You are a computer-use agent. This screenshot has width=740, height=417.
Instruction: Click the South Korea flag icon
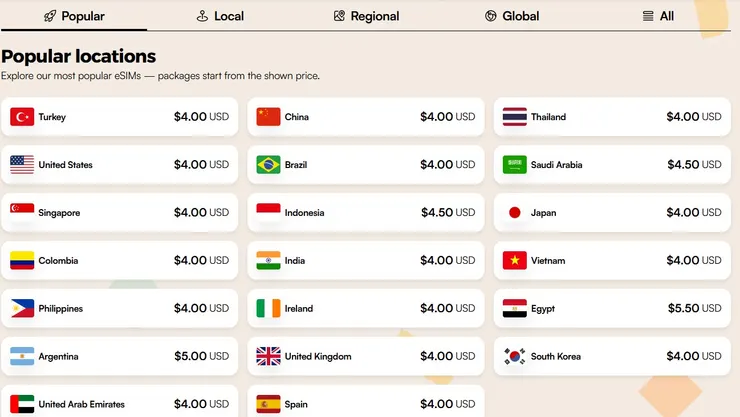click(x=514, y=357)
